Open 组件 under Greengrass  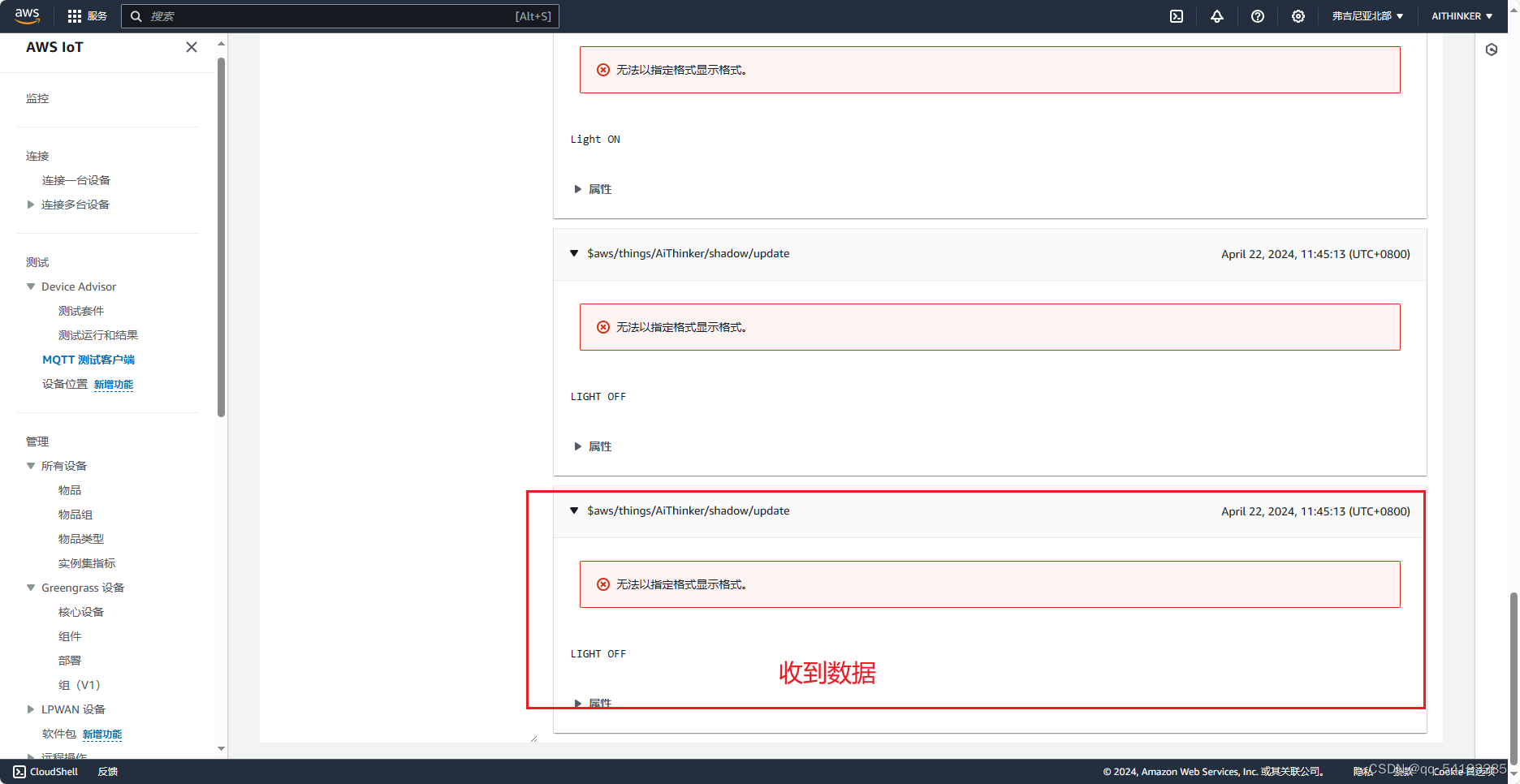70,636
